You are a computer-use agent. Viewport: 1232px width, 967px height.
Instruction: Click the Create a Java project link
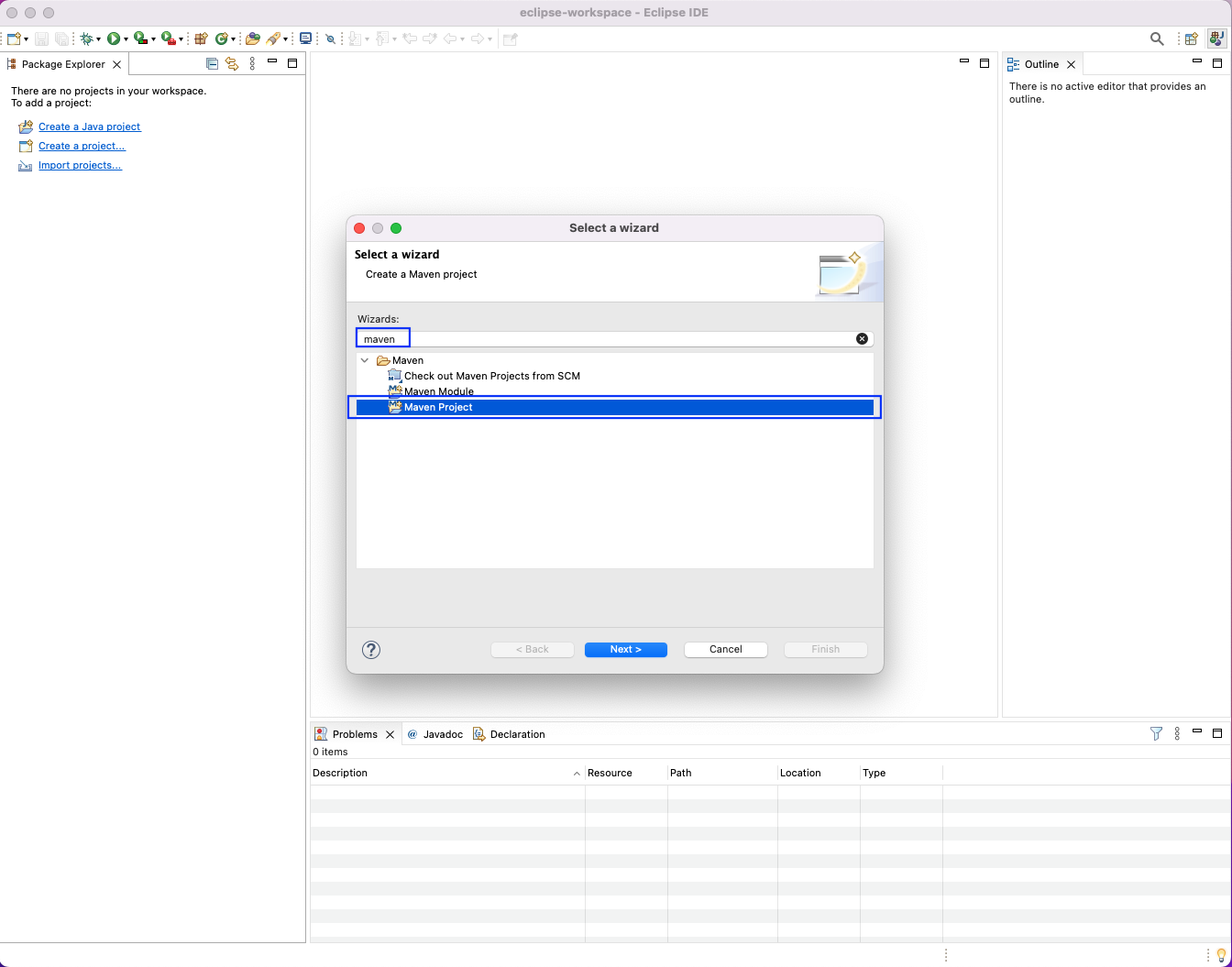[90, 126]
